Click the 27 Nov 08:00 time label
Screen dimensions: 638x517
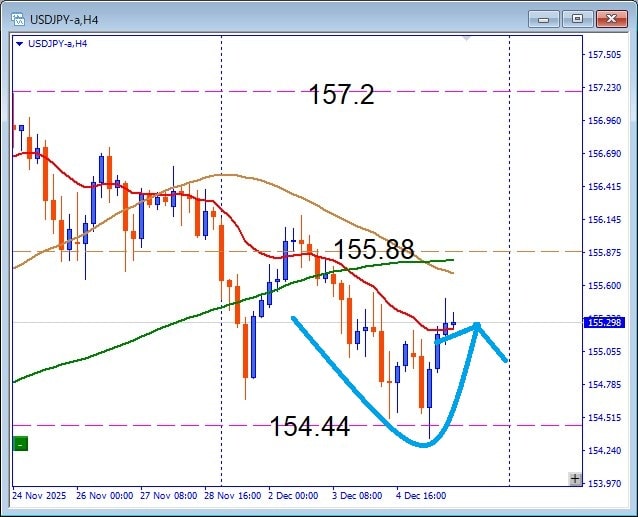(x=168, y=495)
